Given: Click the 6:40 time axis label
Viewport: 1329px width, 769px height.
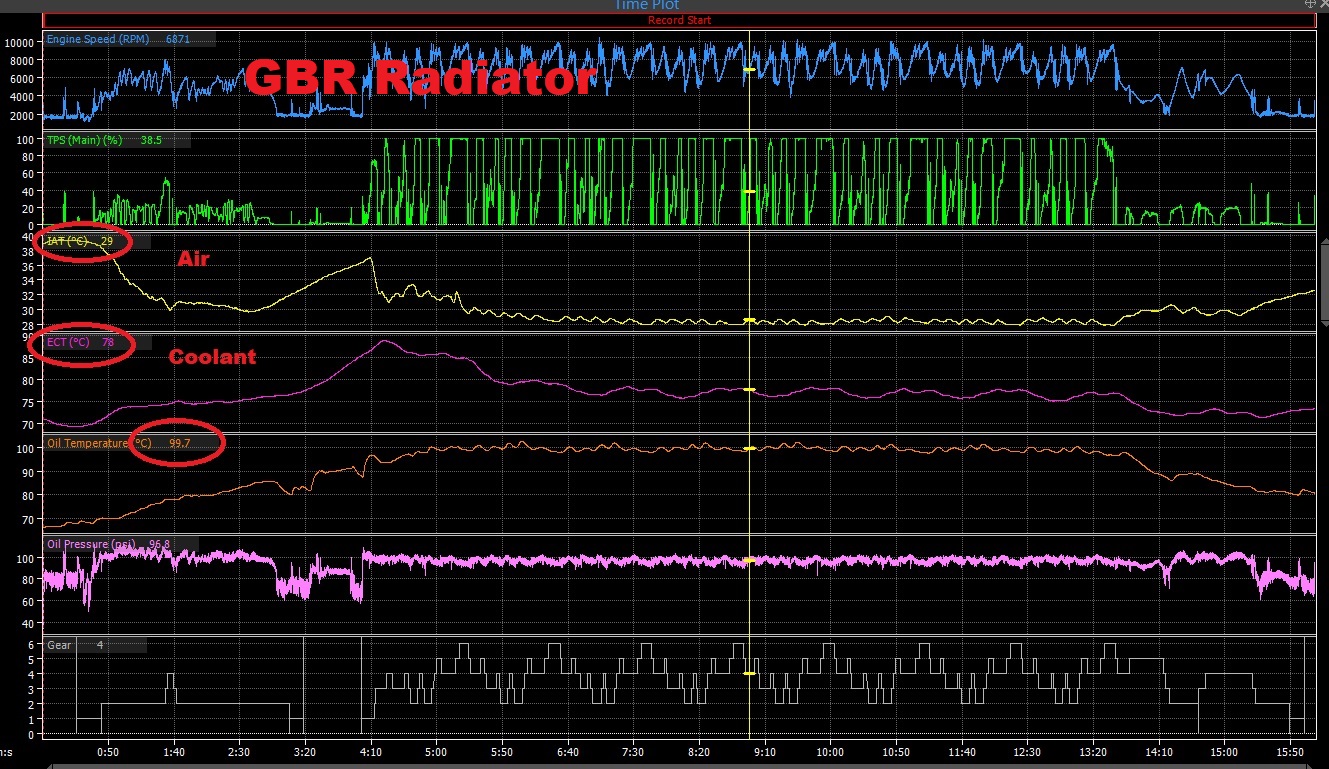Looking at the screenshot, I should coord(567,751).
